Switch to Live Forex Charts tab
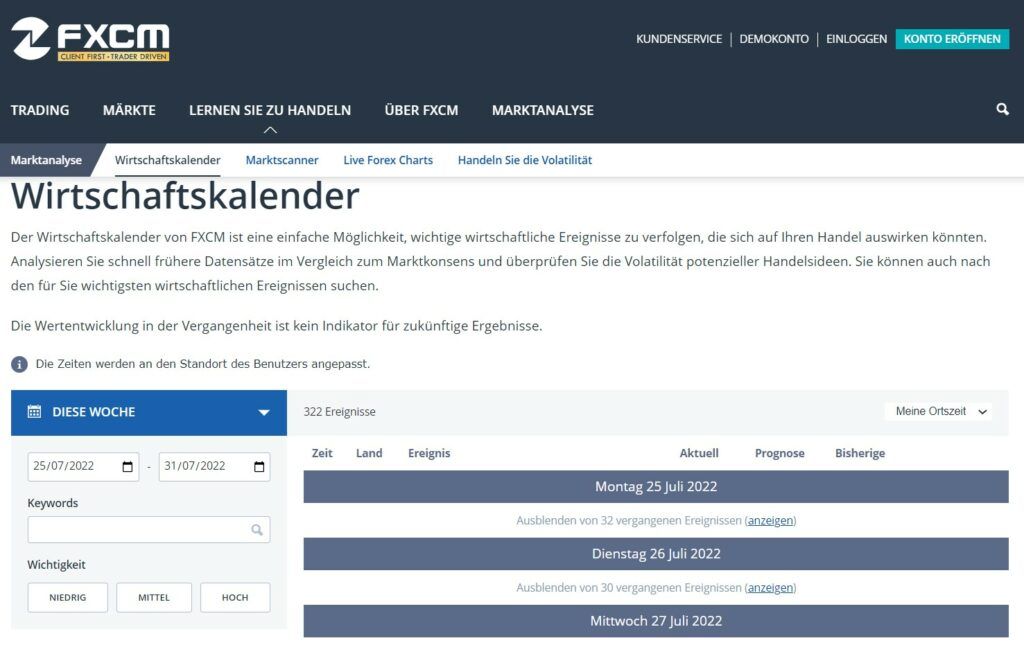1024x645 pixels. pyautogui.click(x=388, y=160)
